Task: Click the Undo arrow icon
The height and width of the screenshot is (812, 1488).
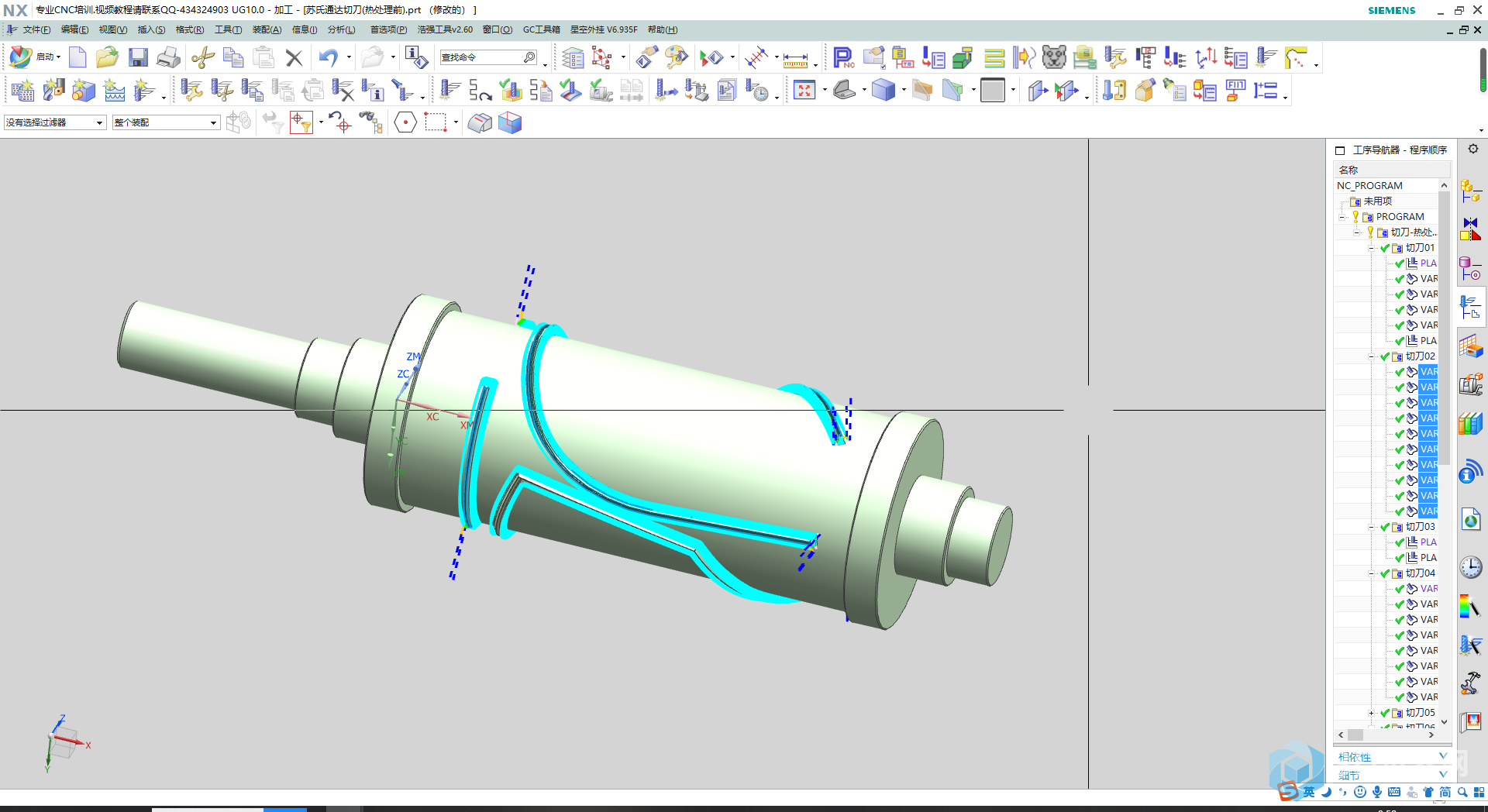Action: 329,57
